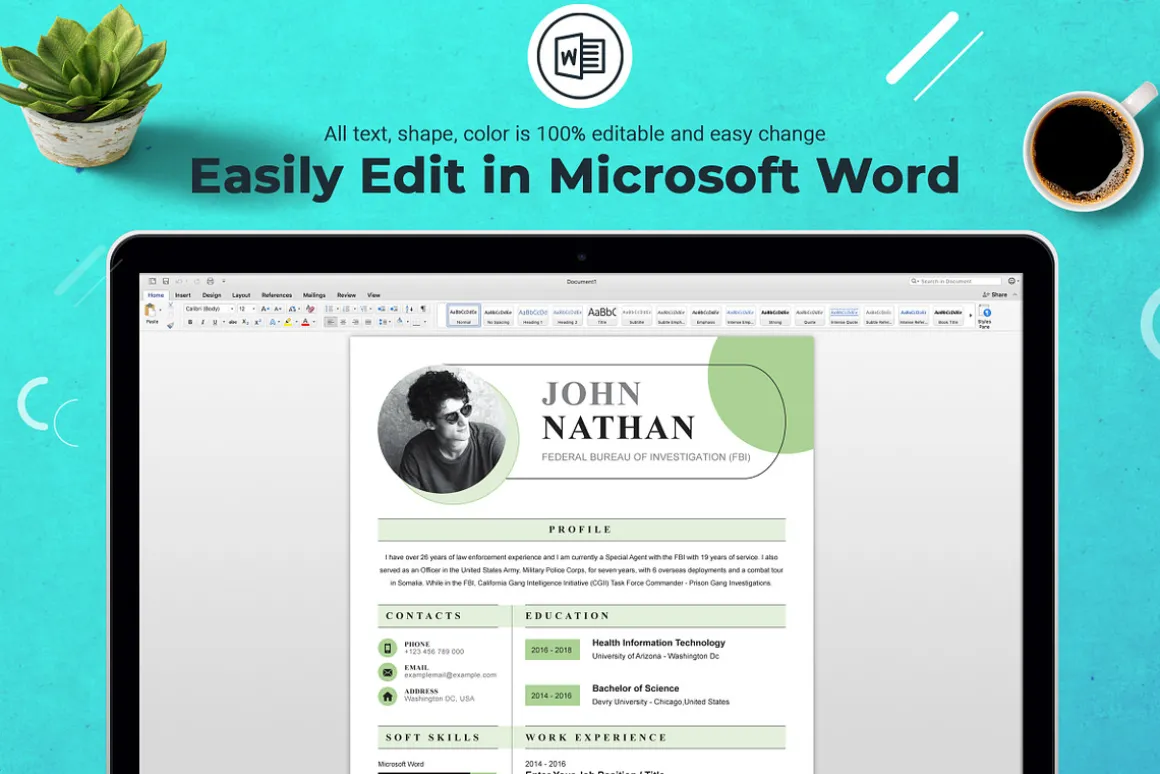Open the highlight color dropdown arrow

[x=296, y=322]
